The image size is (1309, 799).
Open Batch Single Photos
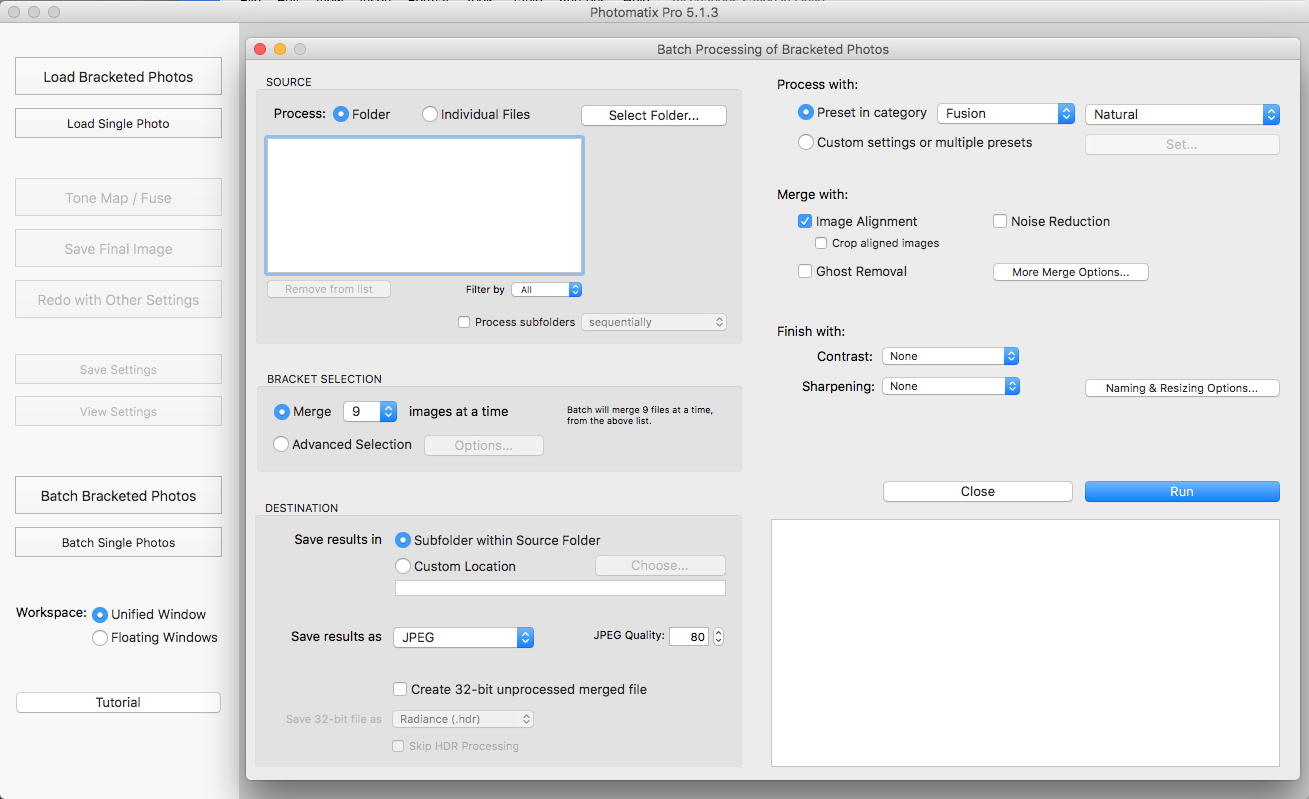tap(118, 543)
